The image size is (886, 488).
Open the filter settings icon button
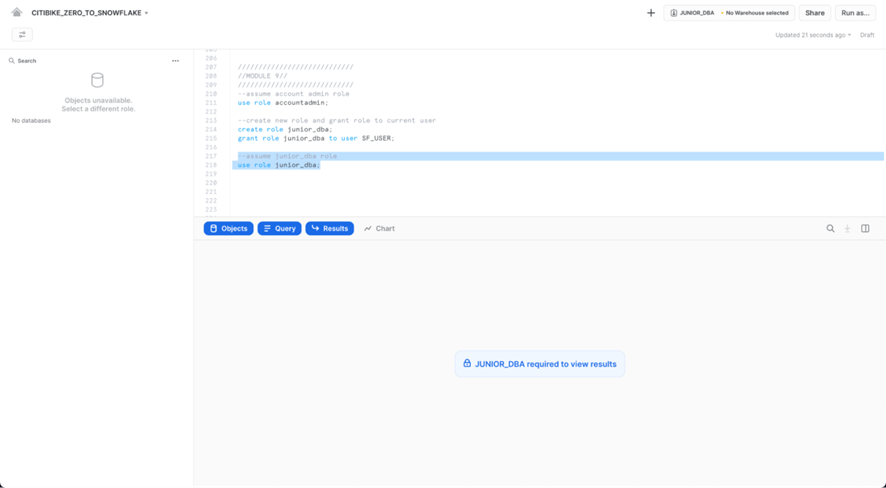(22, 35)
